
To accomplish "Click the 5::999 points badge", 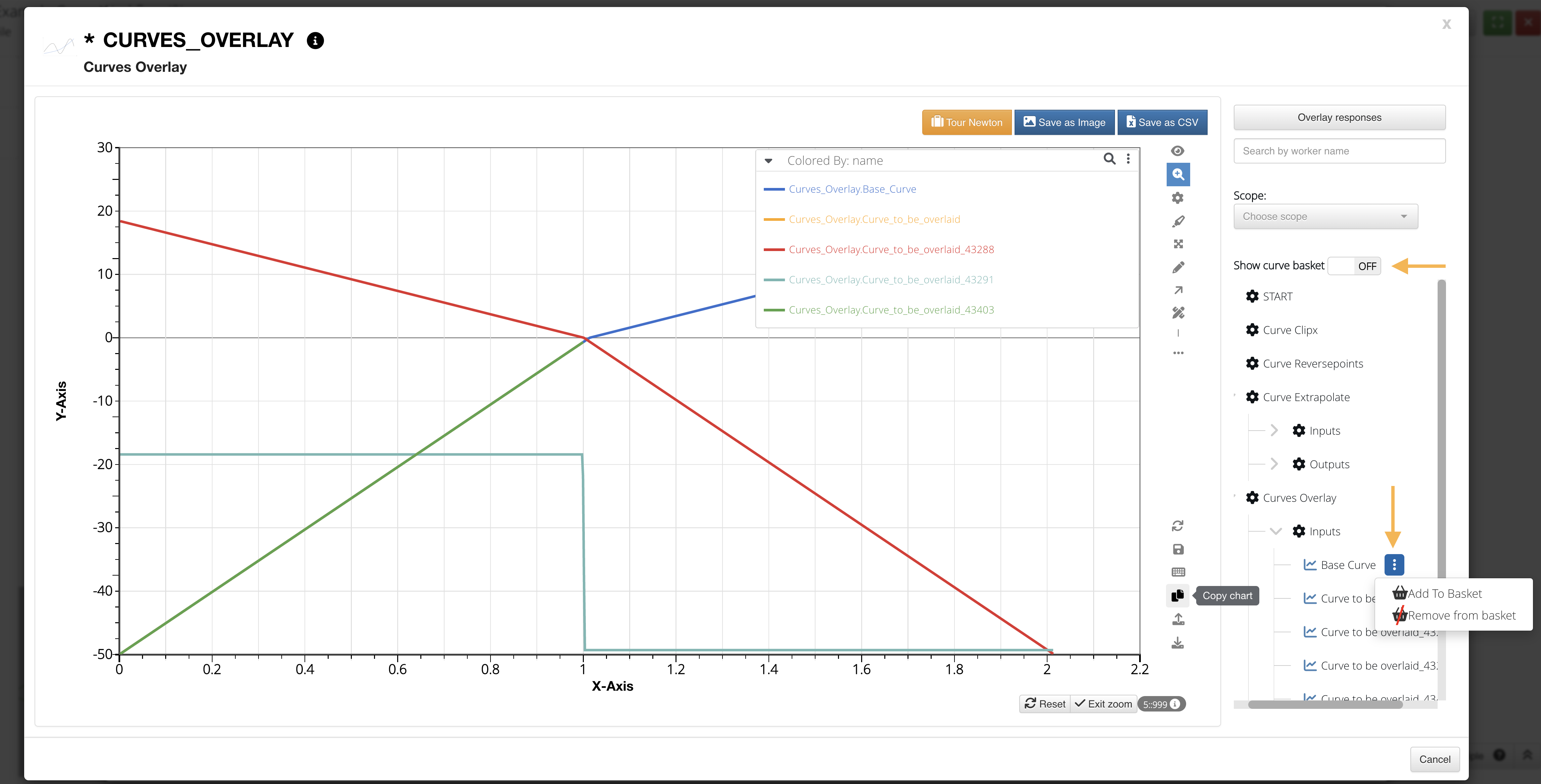I will tap(1161, 704).
